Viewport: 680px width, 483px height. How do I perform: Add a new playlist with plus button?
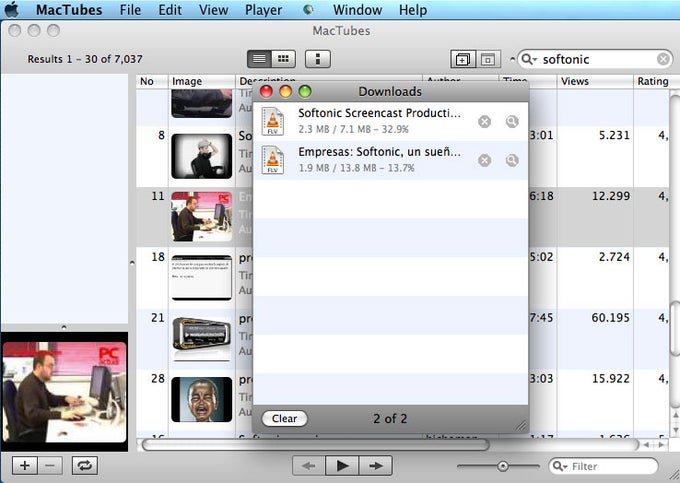click(25, 466)
